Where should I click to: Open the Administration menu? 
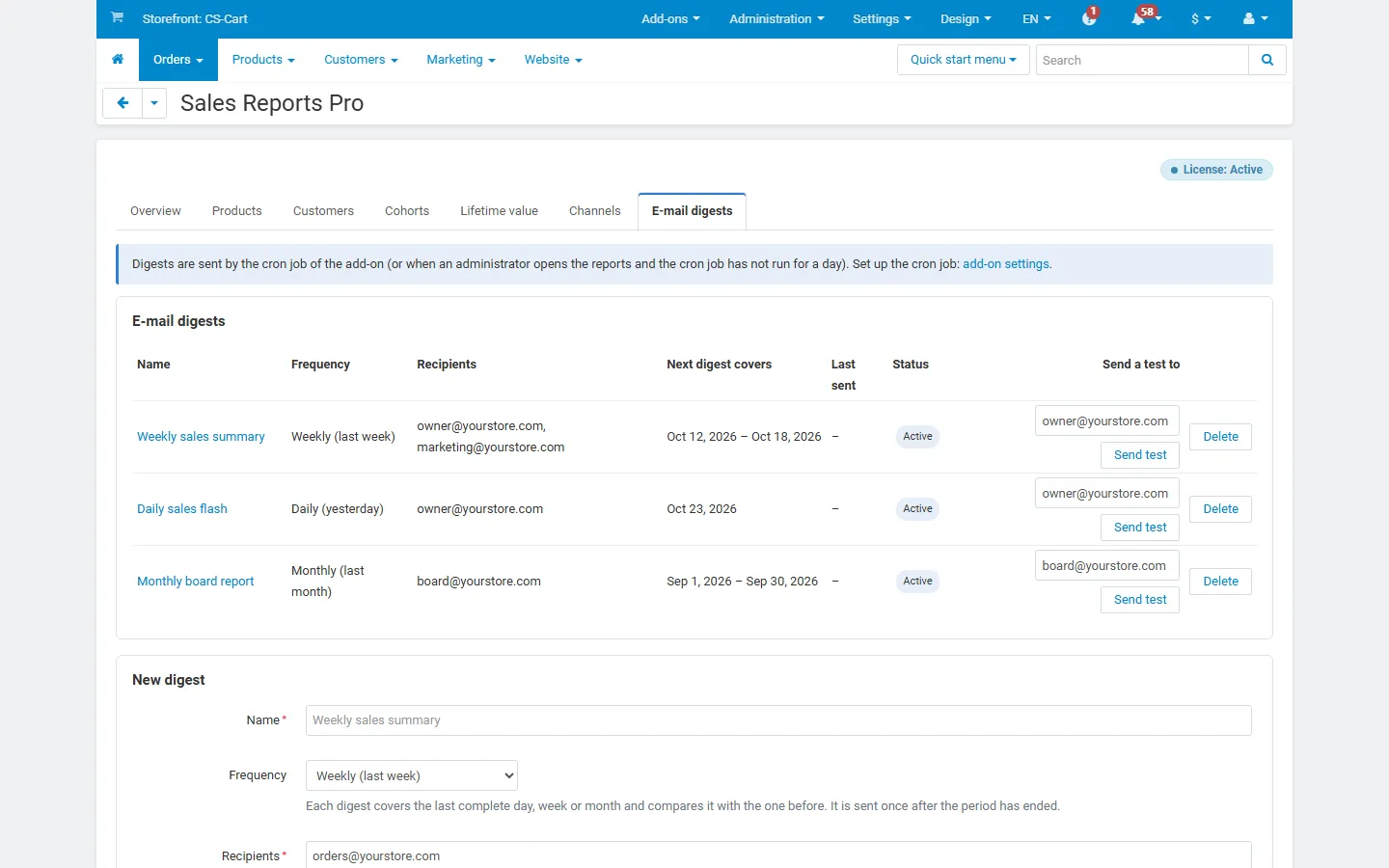[x=776, y=18]
